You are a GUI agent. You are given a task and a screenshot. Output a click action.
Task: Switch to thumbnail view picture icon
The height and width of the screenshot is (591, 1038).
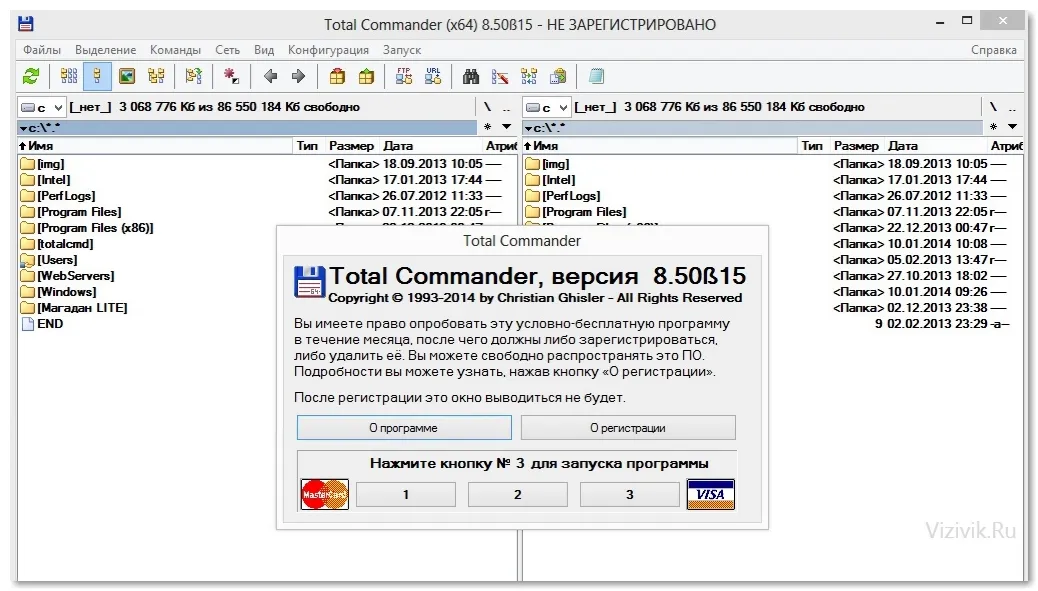point(126,77)
